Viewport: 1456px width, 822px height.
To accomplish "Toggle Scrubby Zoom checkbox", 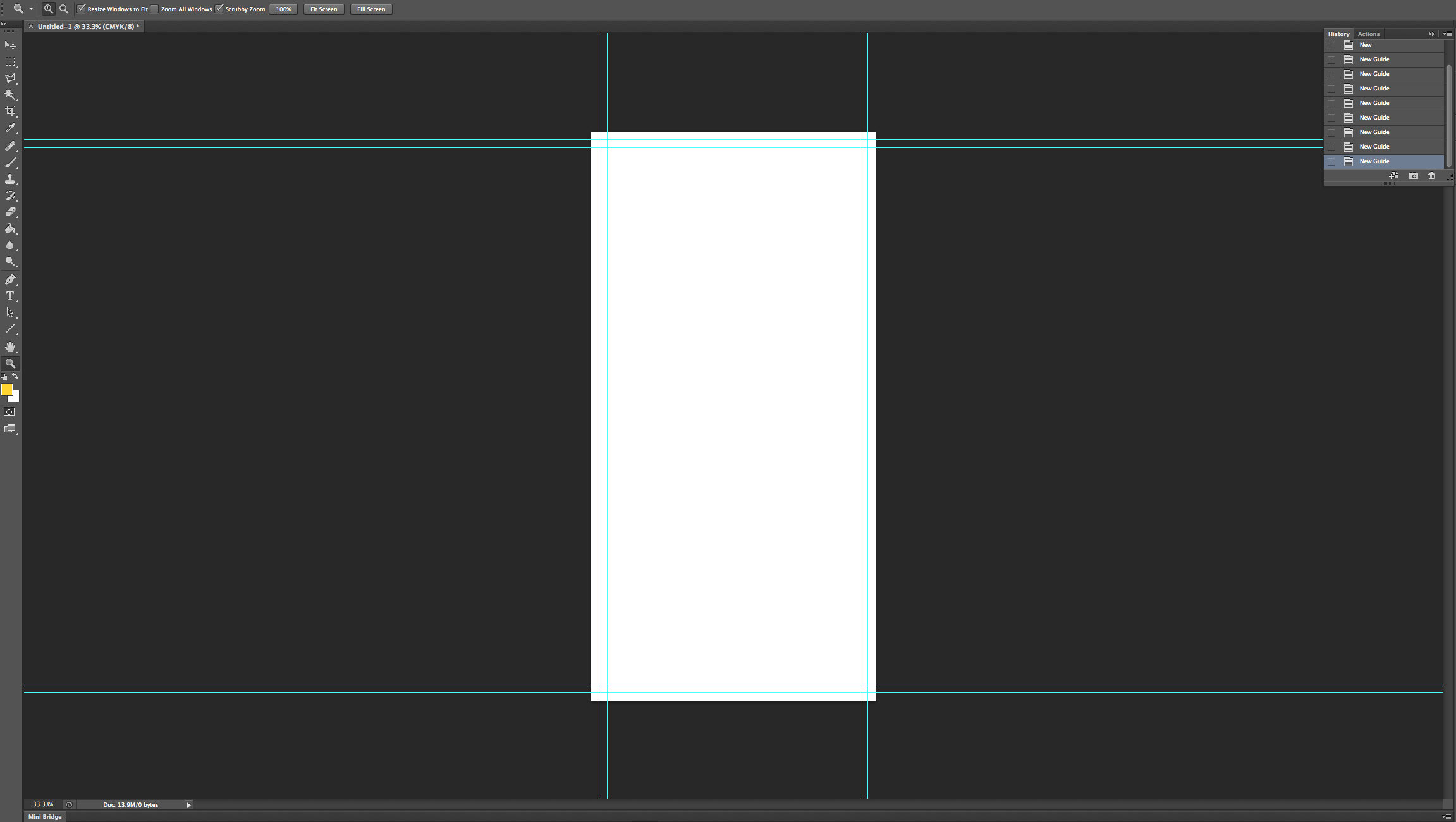I will point(219,9).
